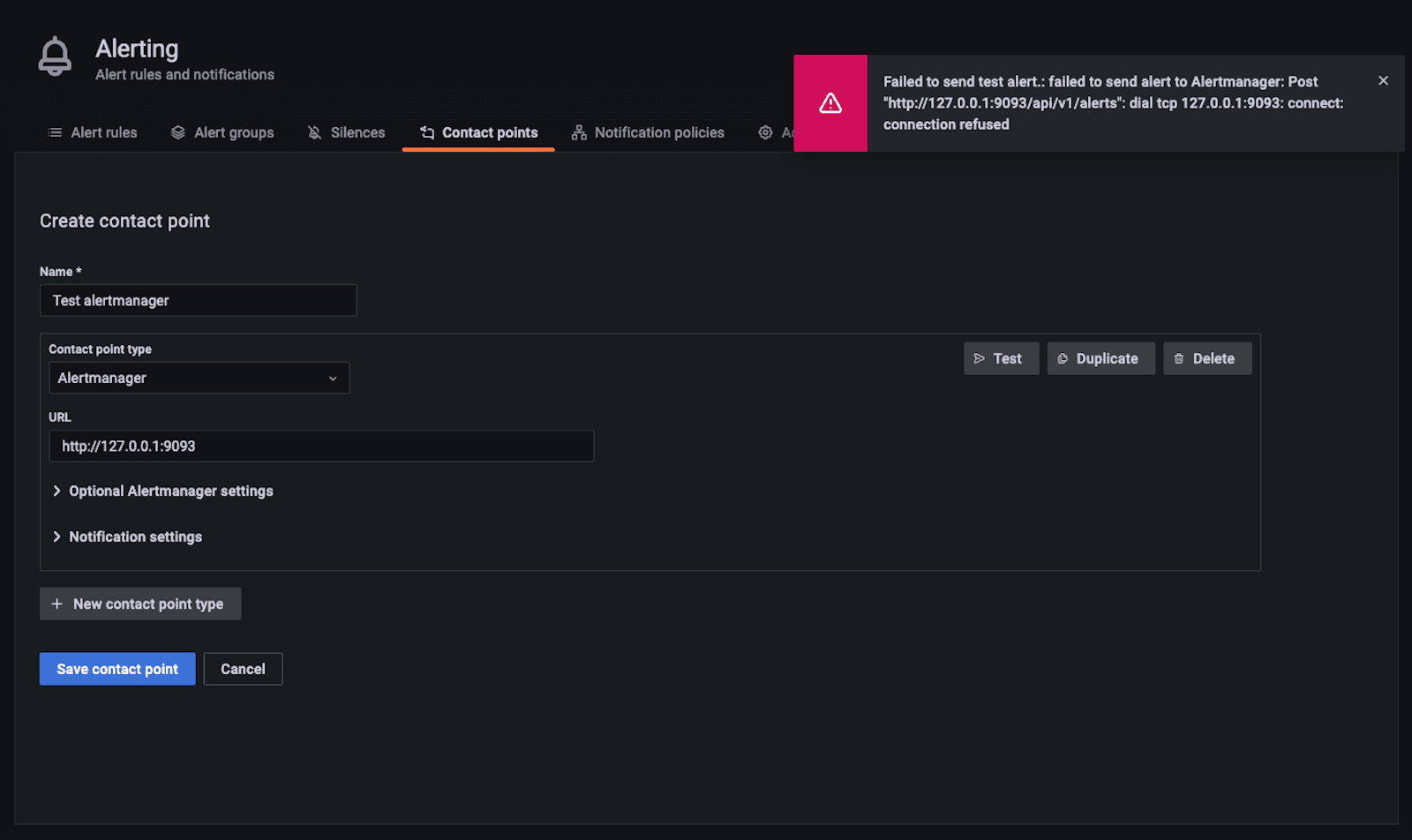Click the gear icon in the tab bar
This screenshot has width=1412, height=840.
pos(765,132)
